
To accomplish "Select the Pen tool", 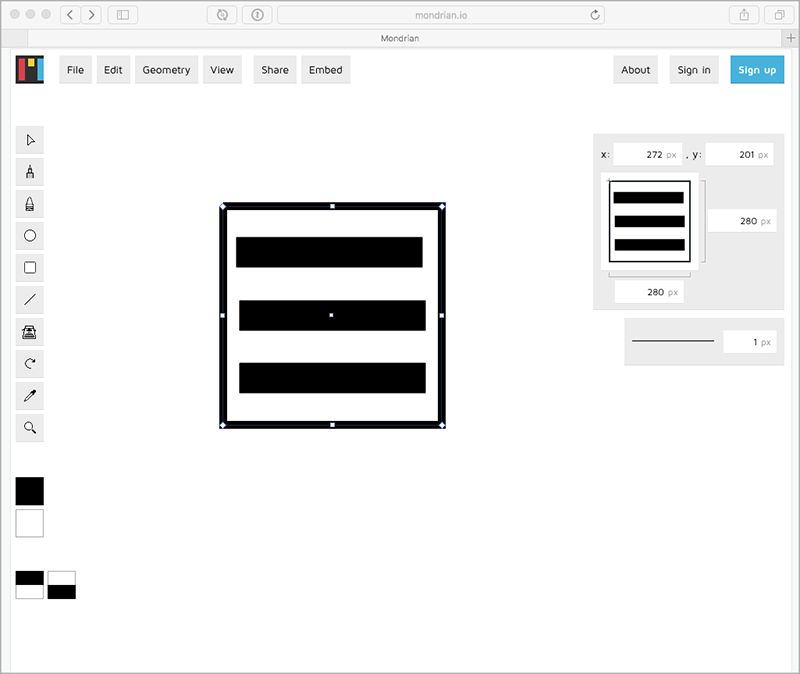I will click(30, 172).
